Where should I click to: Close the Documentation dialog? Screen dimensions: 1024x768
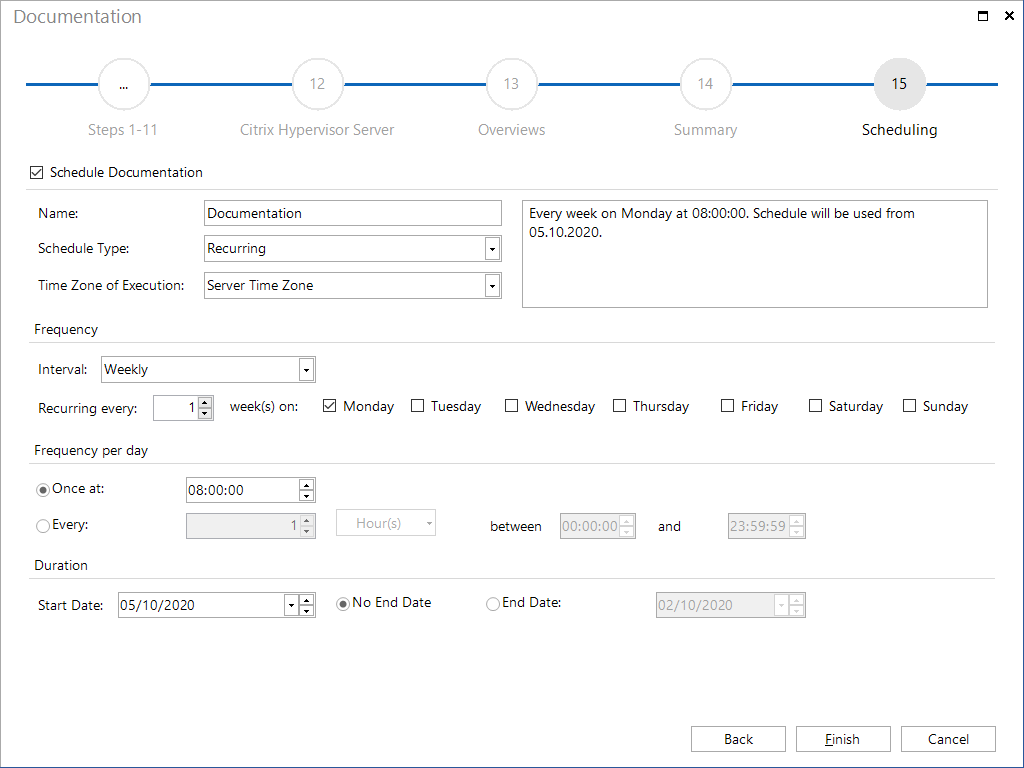tap(1009, 16)
